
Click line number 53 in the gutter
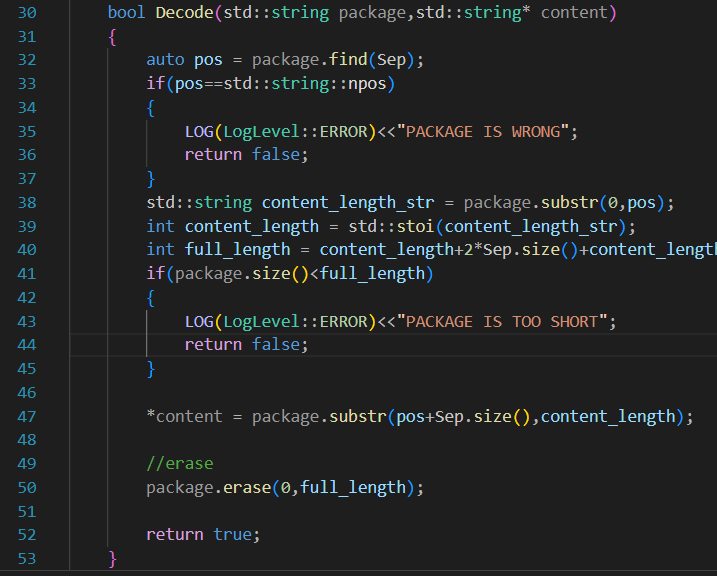[x=27, y=559]
